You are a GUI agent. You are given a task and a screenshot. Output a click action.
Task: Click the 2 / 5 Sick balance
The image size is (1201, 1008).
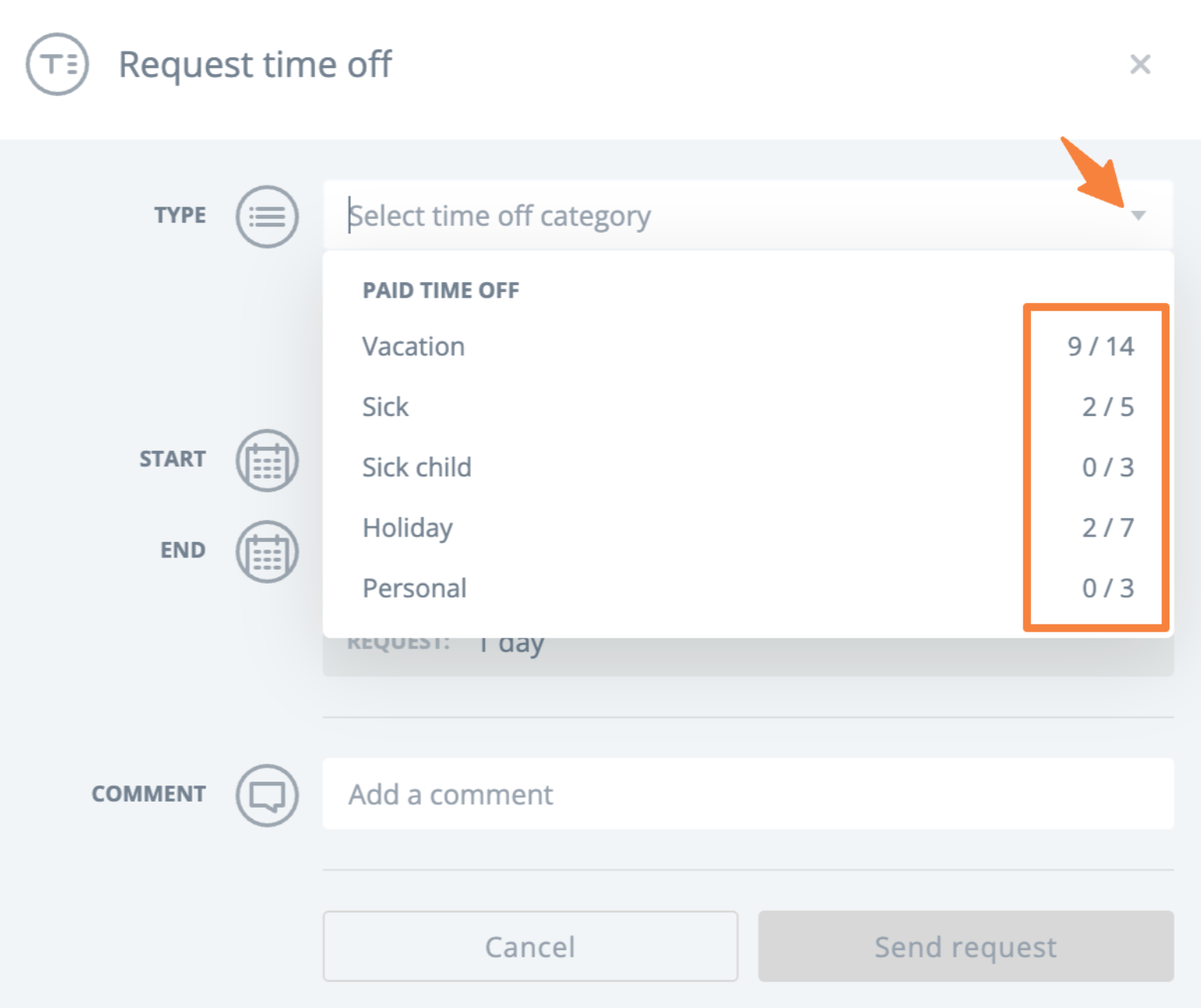[x=1107, y=407]
